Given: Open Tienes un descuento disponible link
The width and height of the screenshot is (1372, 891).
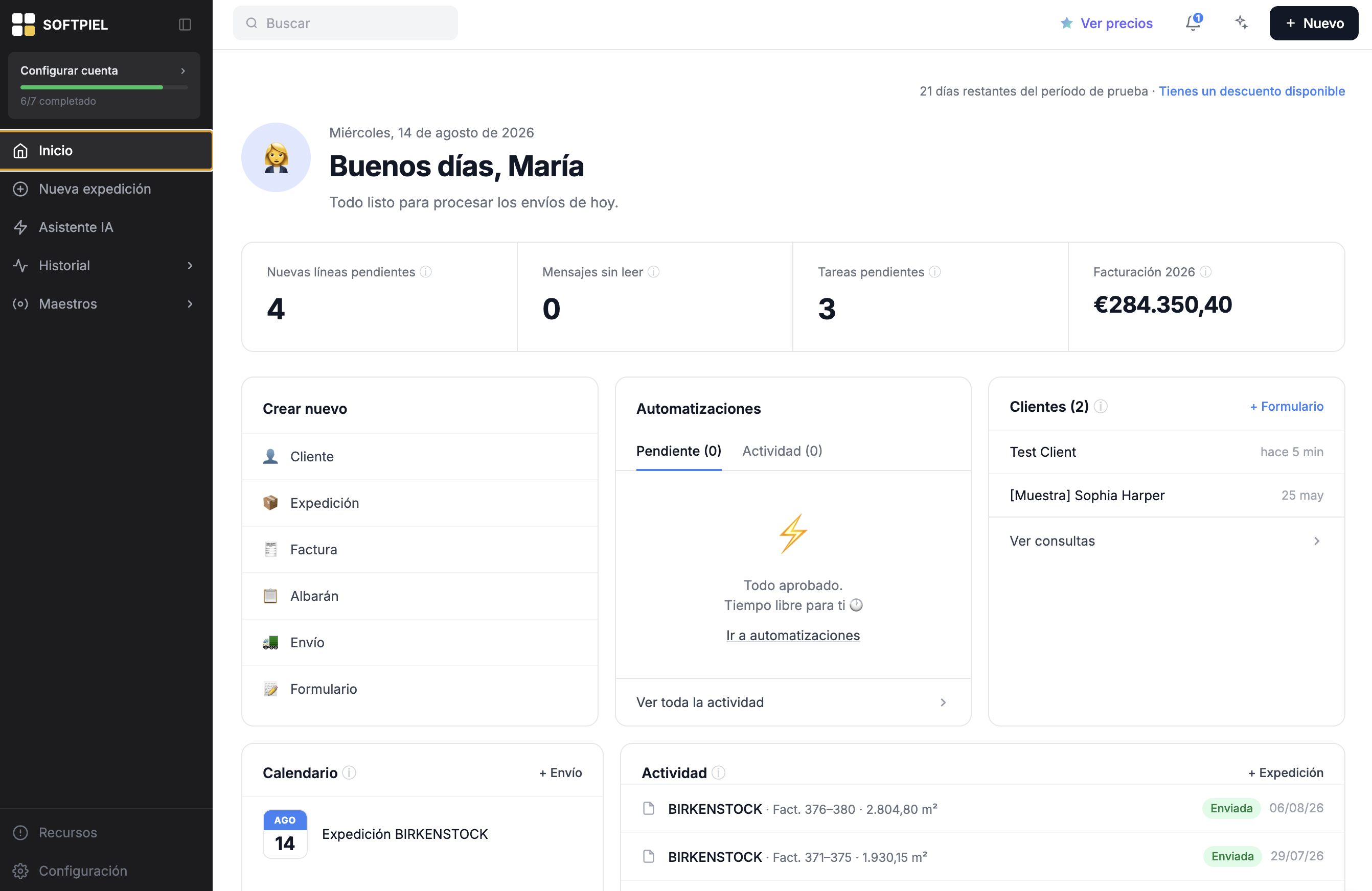Looking at the screenshot, I should (1251, 91).
